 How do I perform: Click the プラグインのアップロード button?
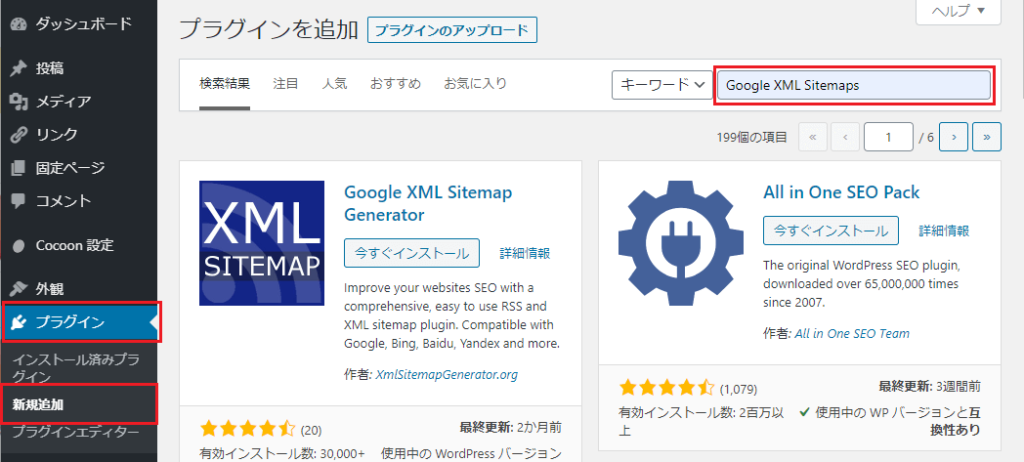click(452, 30)
